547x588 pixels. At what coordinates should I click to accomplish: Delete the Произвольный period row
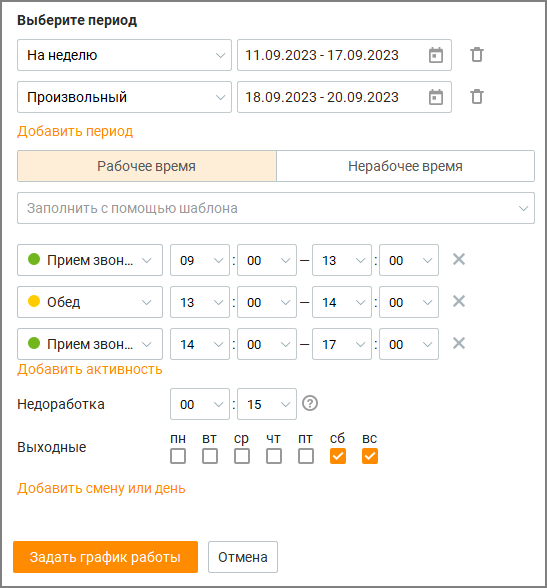(x=477, y=97)
